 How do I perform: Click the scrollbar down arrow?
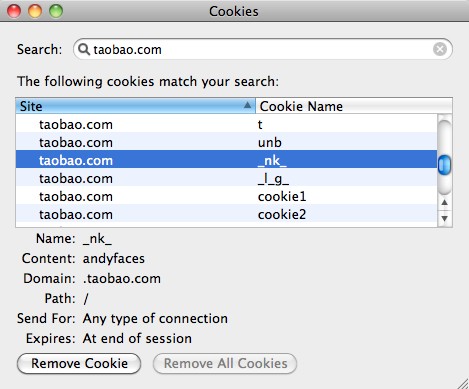tap(445, 219)
